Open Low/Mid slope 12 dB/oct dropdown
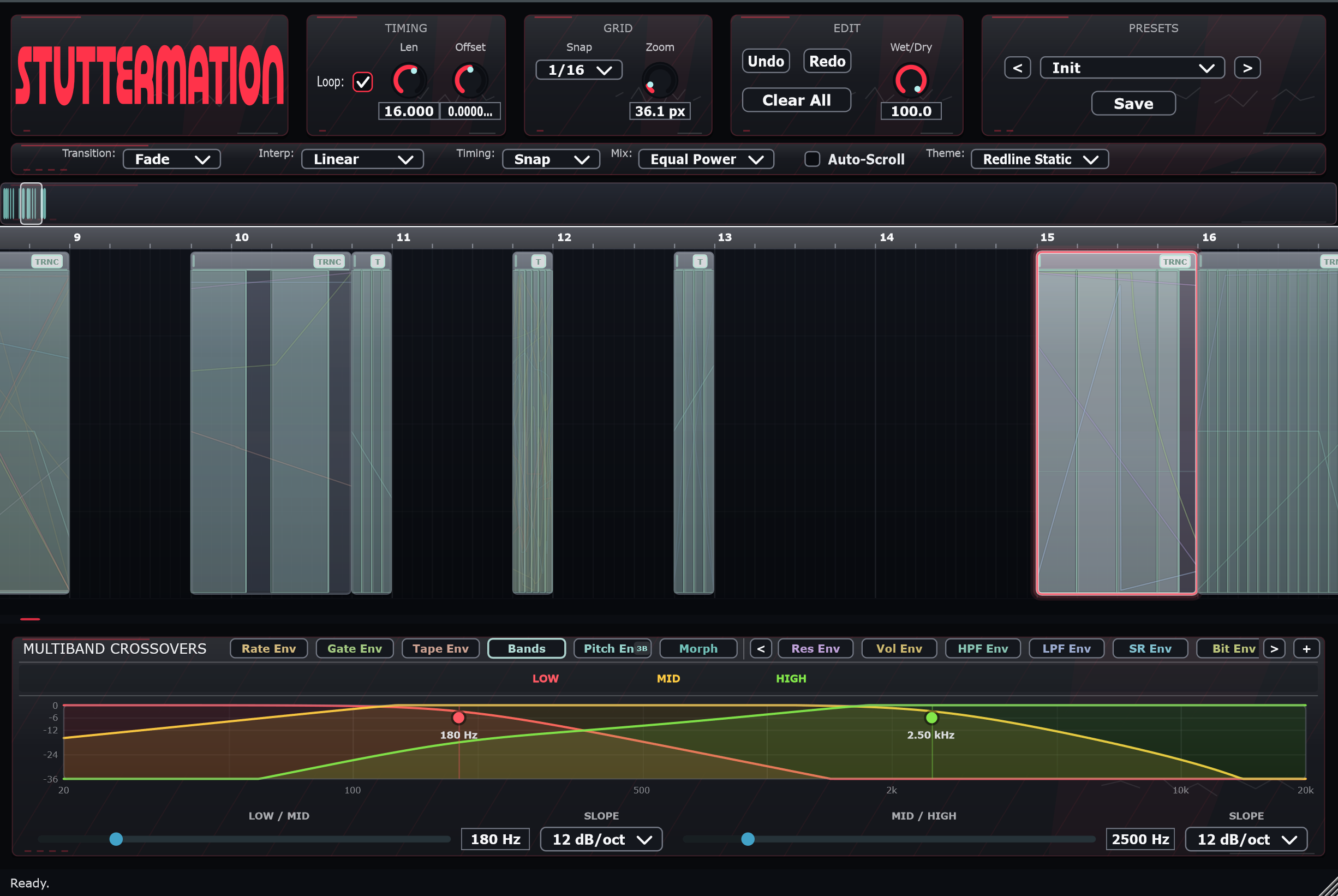 coord(601,839)
